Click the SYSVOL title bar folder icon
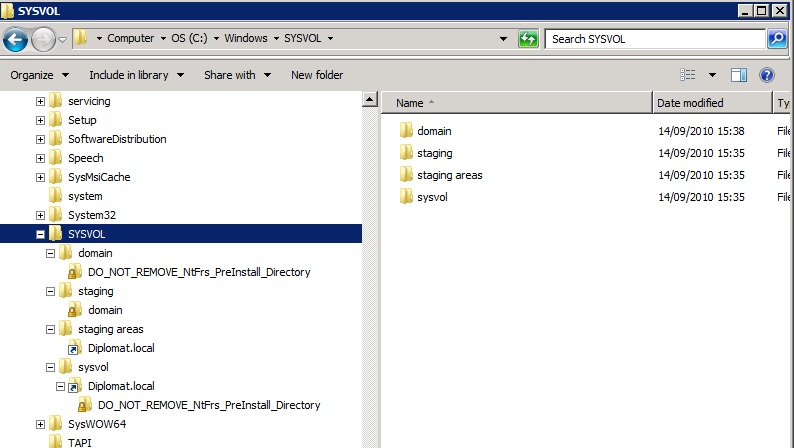This screenshot has height=448, width=794. [x=7, y=11]
